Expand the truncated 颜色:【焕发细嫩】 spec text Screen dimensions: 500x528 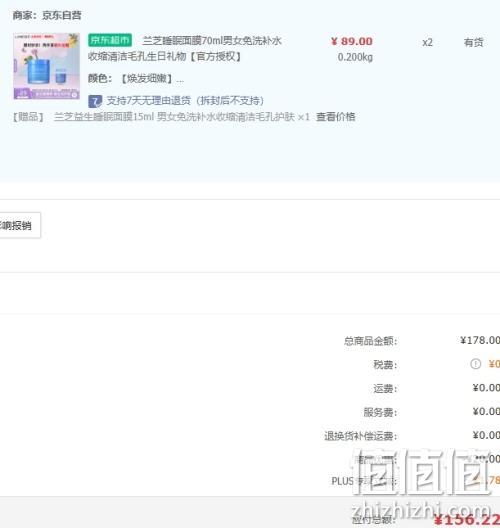pos(136,79)
